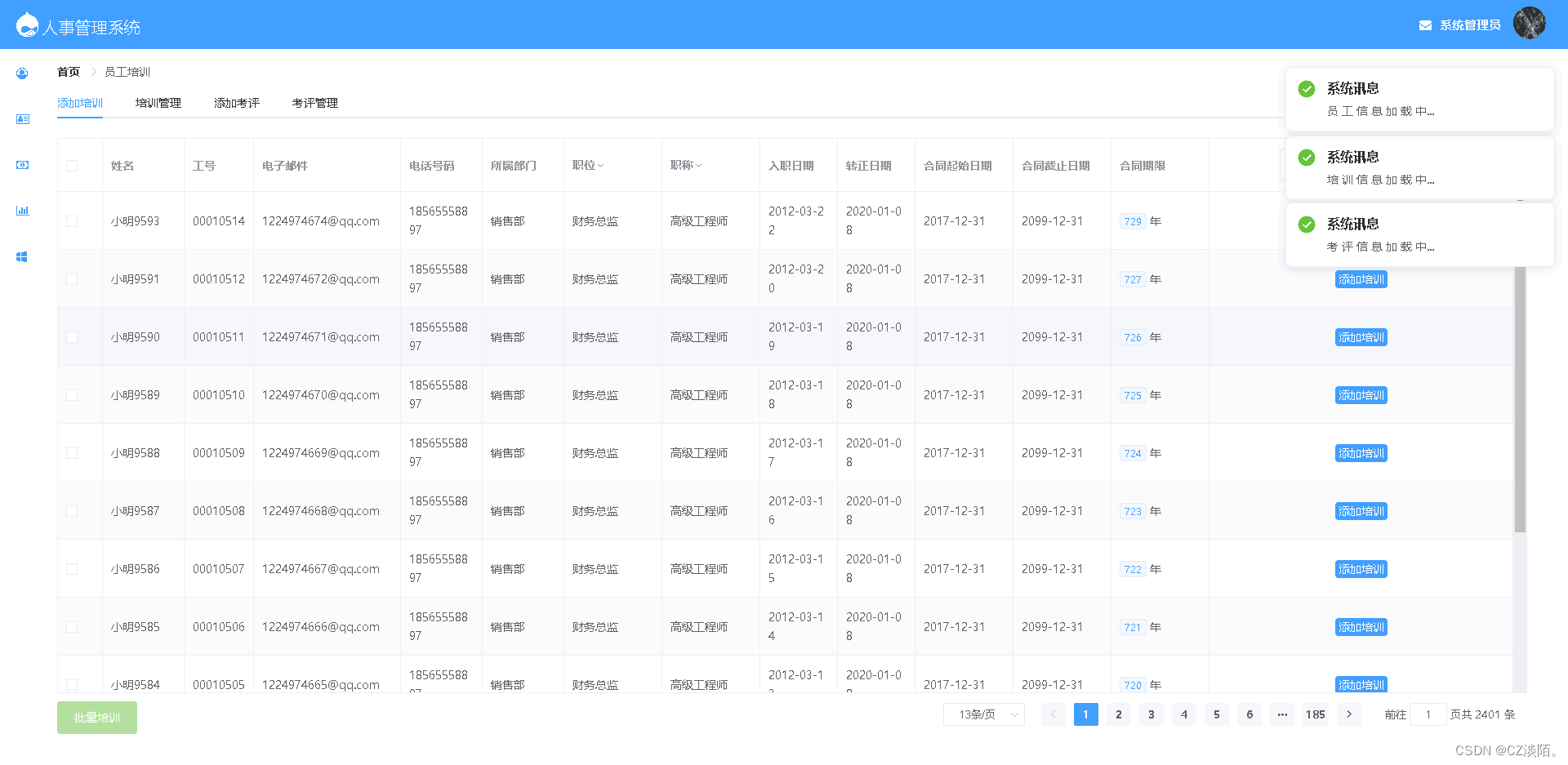Jump to last page 185
Image resolution: width=1568 pixels, height=765 pixels.
1316,714
